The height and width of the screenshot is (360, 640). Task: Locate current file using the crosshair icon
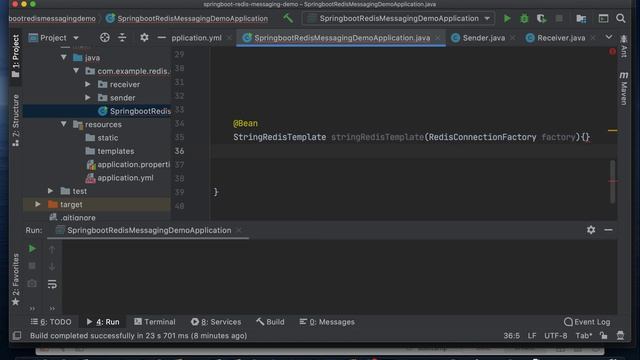pos(105,38)
